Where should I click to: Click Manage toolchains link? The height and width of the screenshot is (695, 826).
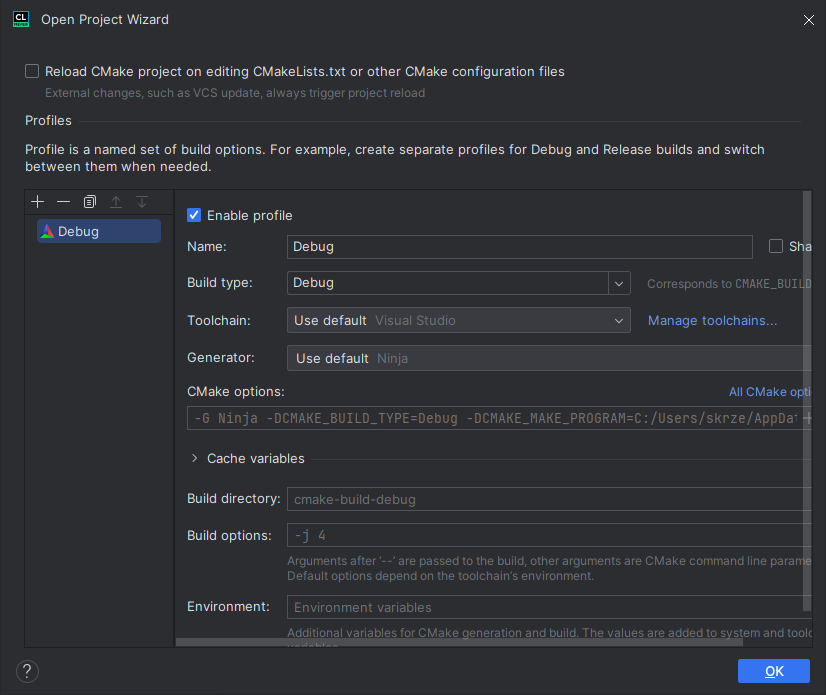coord(712,320)
